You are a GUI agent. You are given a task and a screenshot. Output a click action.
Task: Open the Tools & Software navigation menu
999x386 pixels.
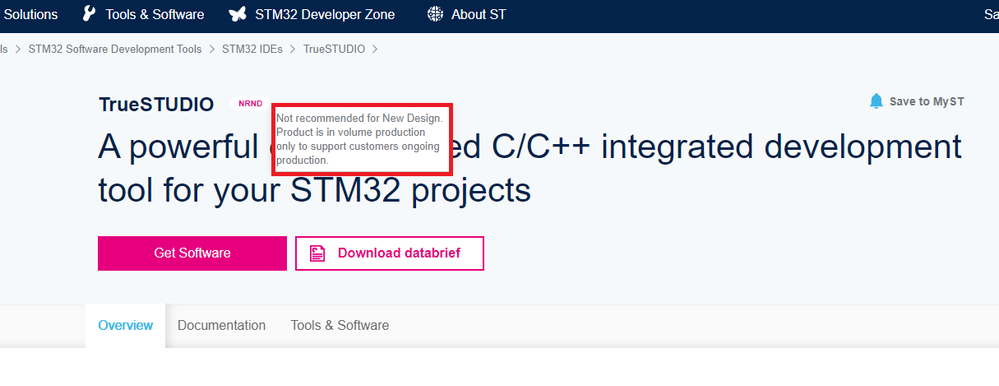[155, 14]
